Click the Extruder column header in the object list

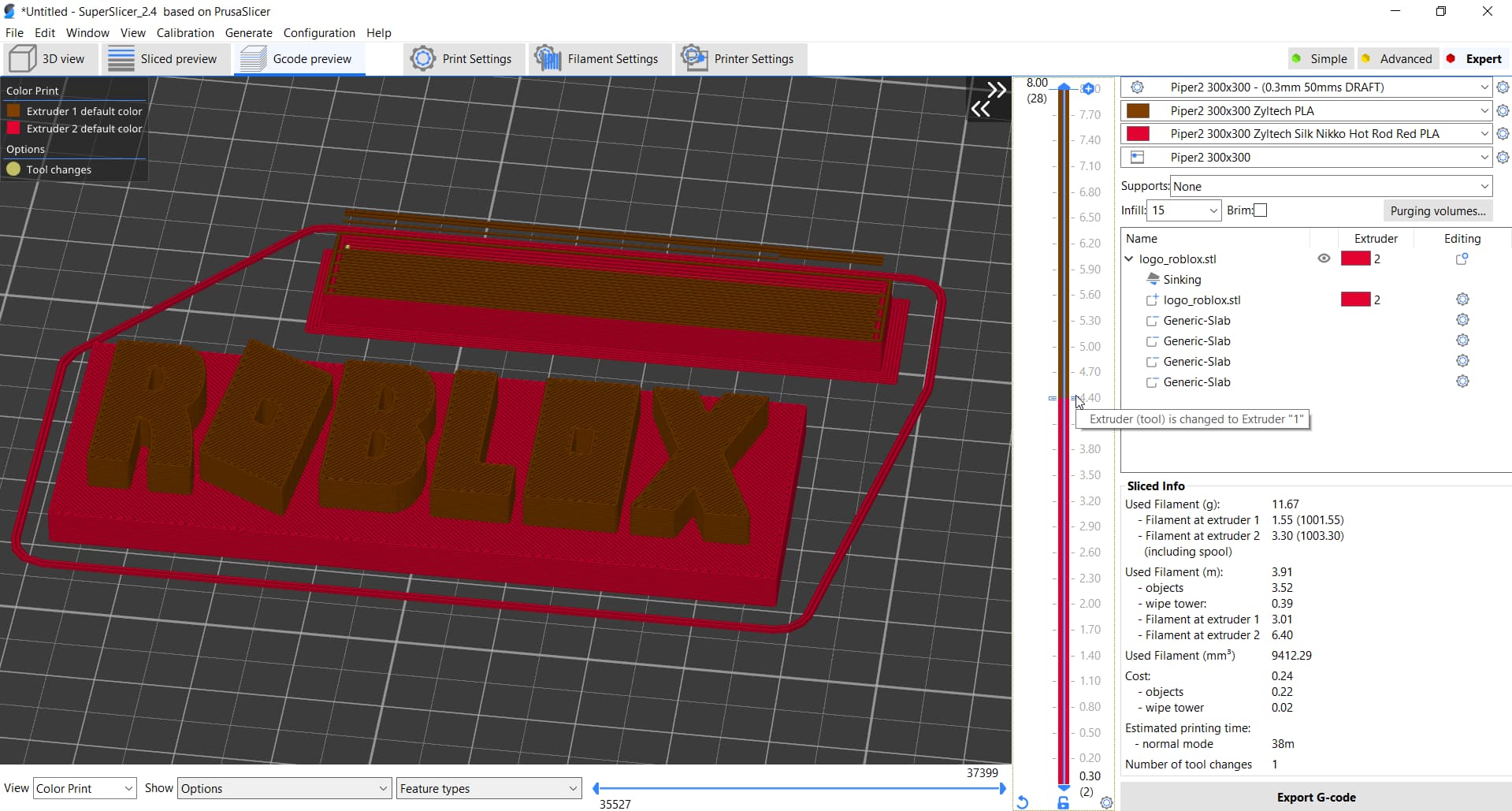(1376, 239)
